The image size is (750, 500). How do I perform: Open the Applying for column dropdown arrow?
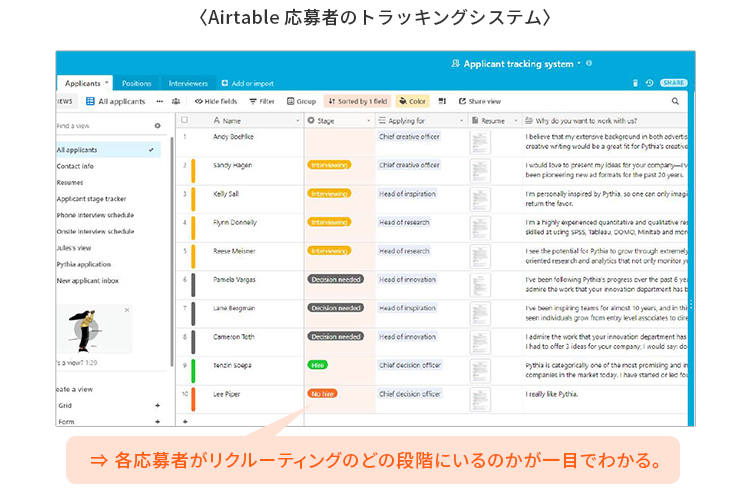point(461,121)
